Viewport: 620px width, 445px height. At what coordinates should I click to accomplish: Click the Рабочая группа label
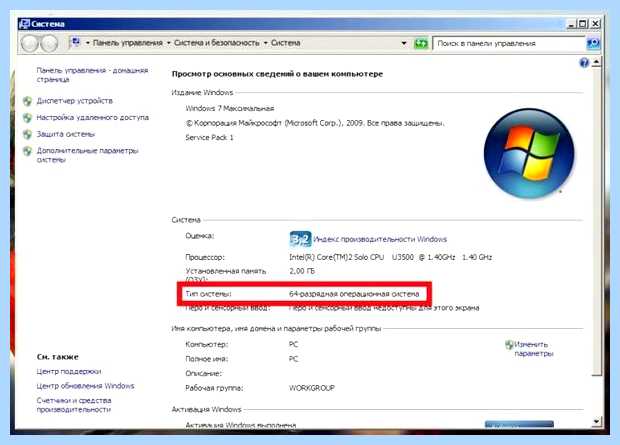[x=214, y=388]
